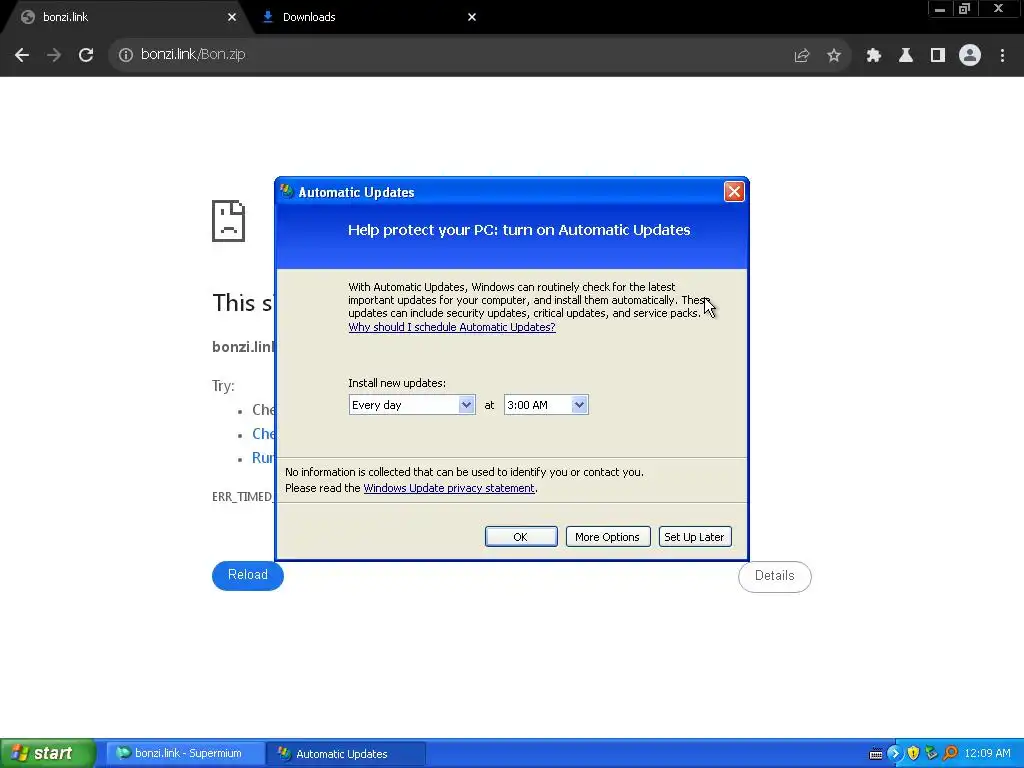The image size is (1024, 768).
Task: Click the forward navigation arrow
Action: pos(54,56)
